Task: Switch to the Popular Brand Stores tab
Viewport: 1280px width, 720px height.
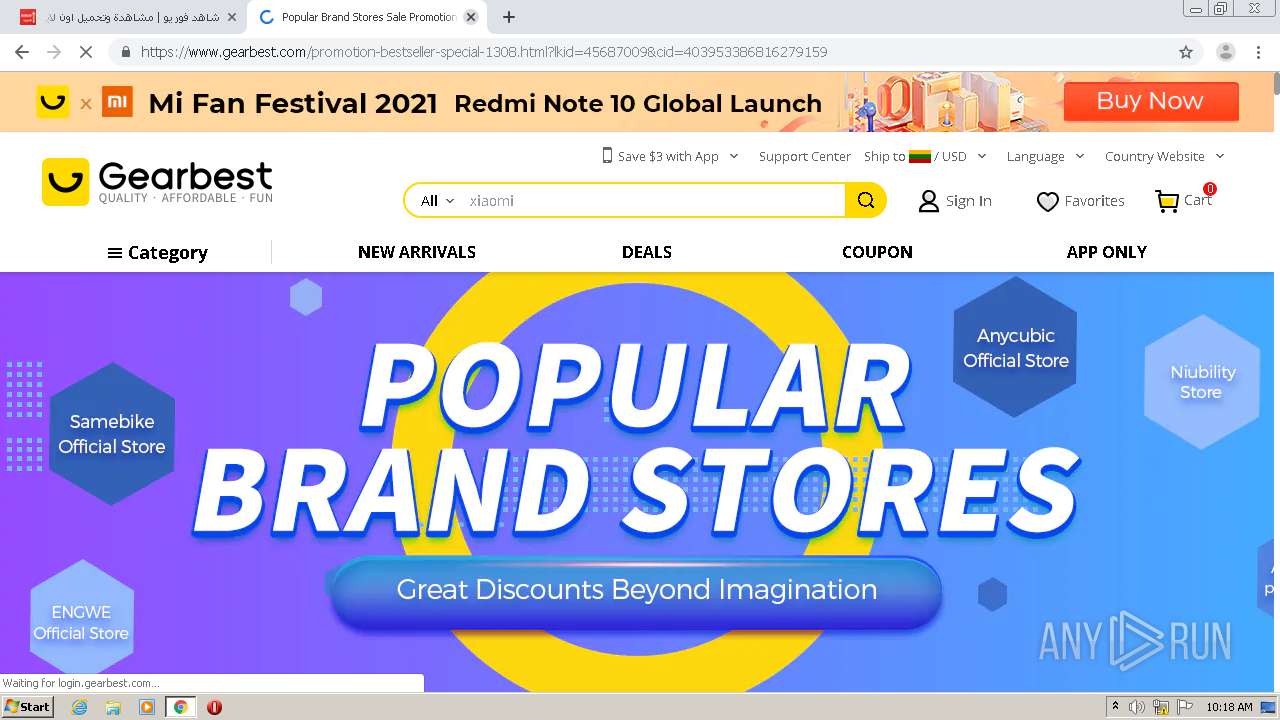Action: click(368, 17)
